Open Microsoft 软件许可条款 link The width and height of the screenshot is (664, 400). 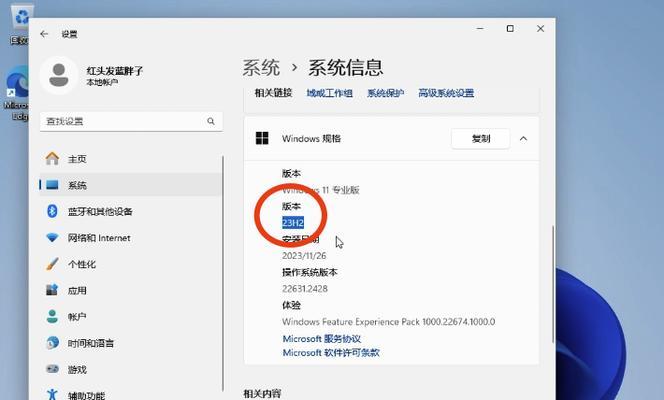click(x=331, y=353)
